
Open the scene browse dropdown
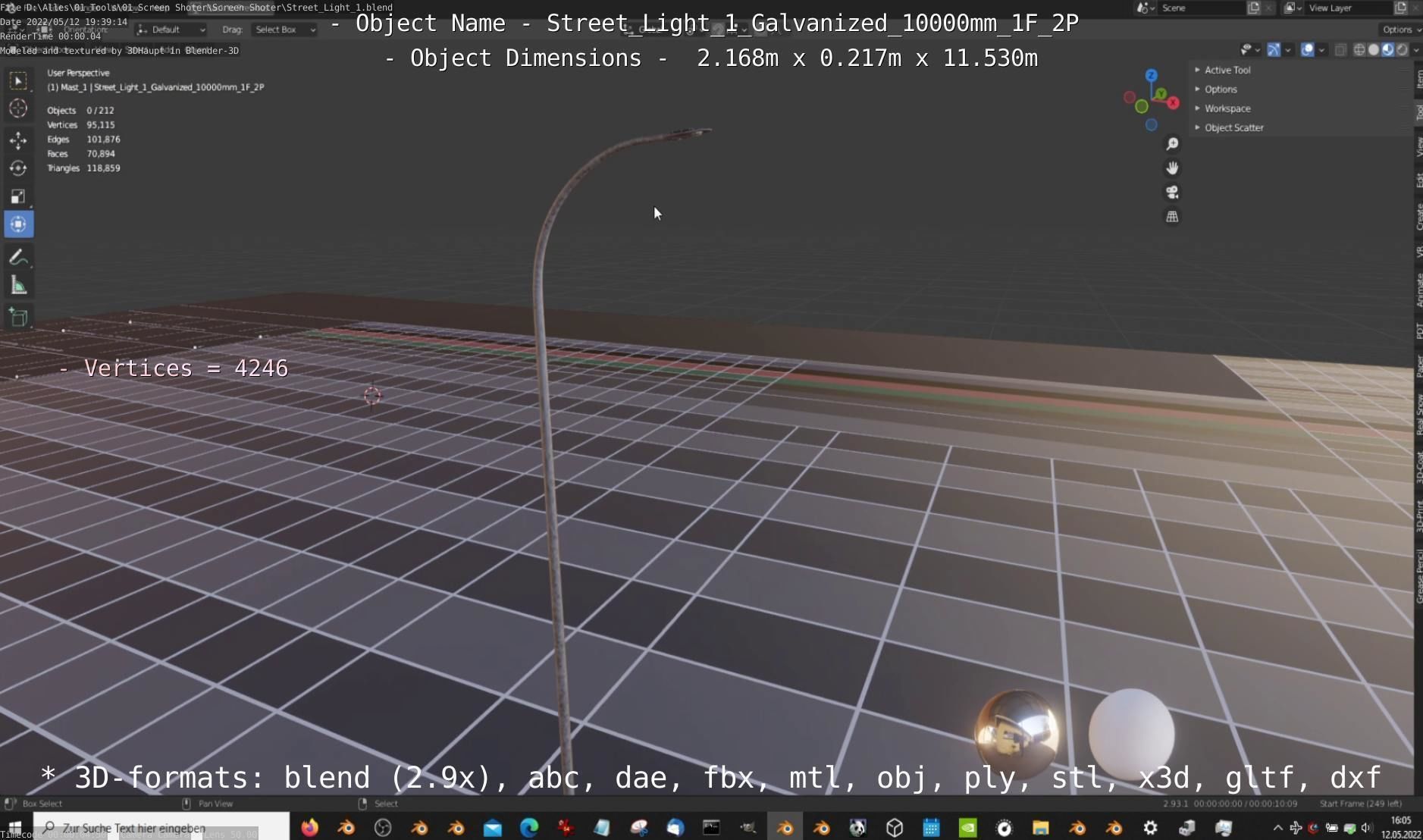1146,8
